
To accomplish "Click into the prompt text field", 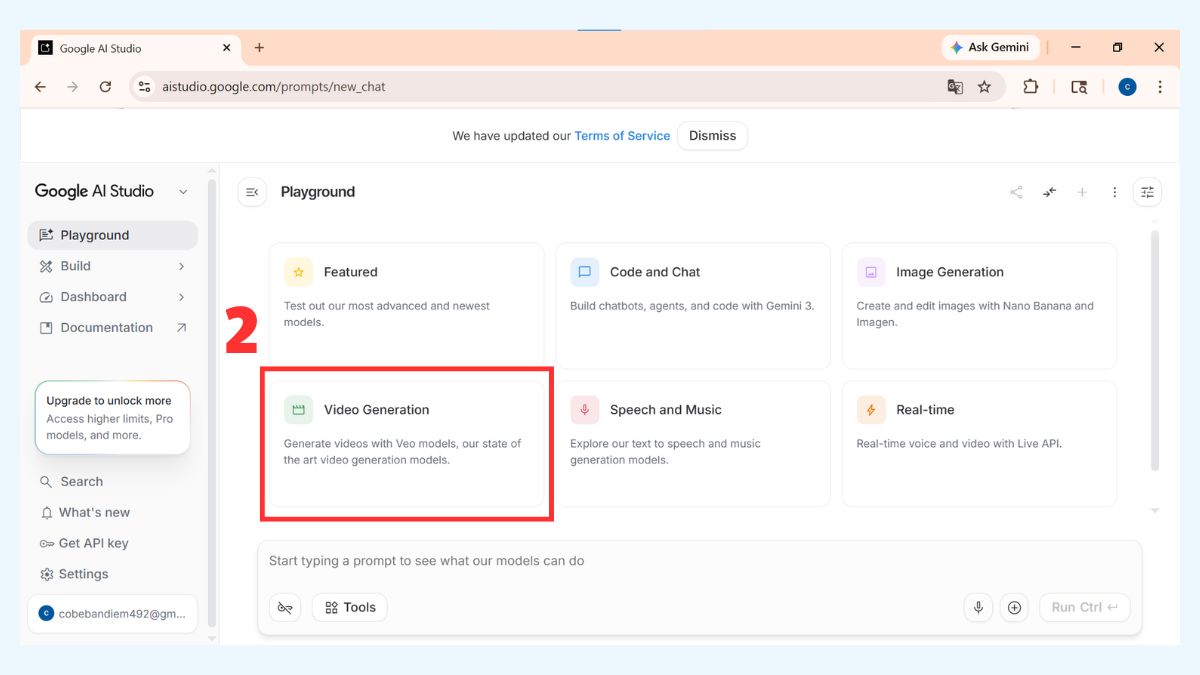I will click(x=700, y=561).
